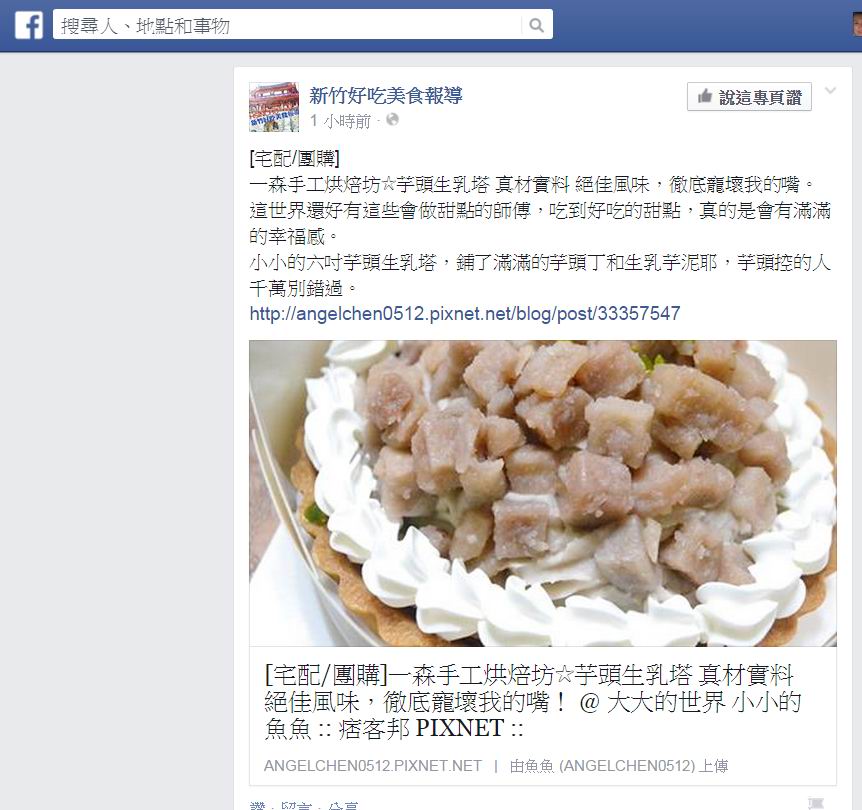Image resolution: width=862 pixels, height=810 pixels.
Task: Click the 1 小時前 timestamp link
Action: coord(341,120)
